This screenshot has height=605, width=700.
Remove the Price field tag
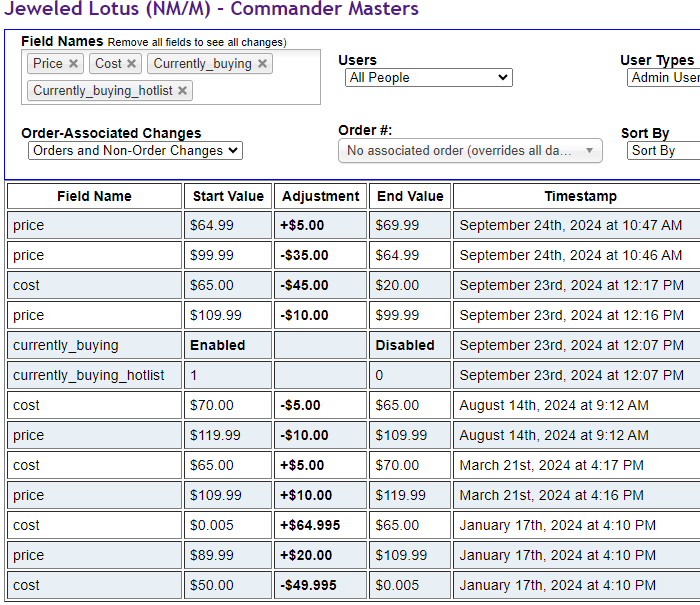(x=74, y=64)
